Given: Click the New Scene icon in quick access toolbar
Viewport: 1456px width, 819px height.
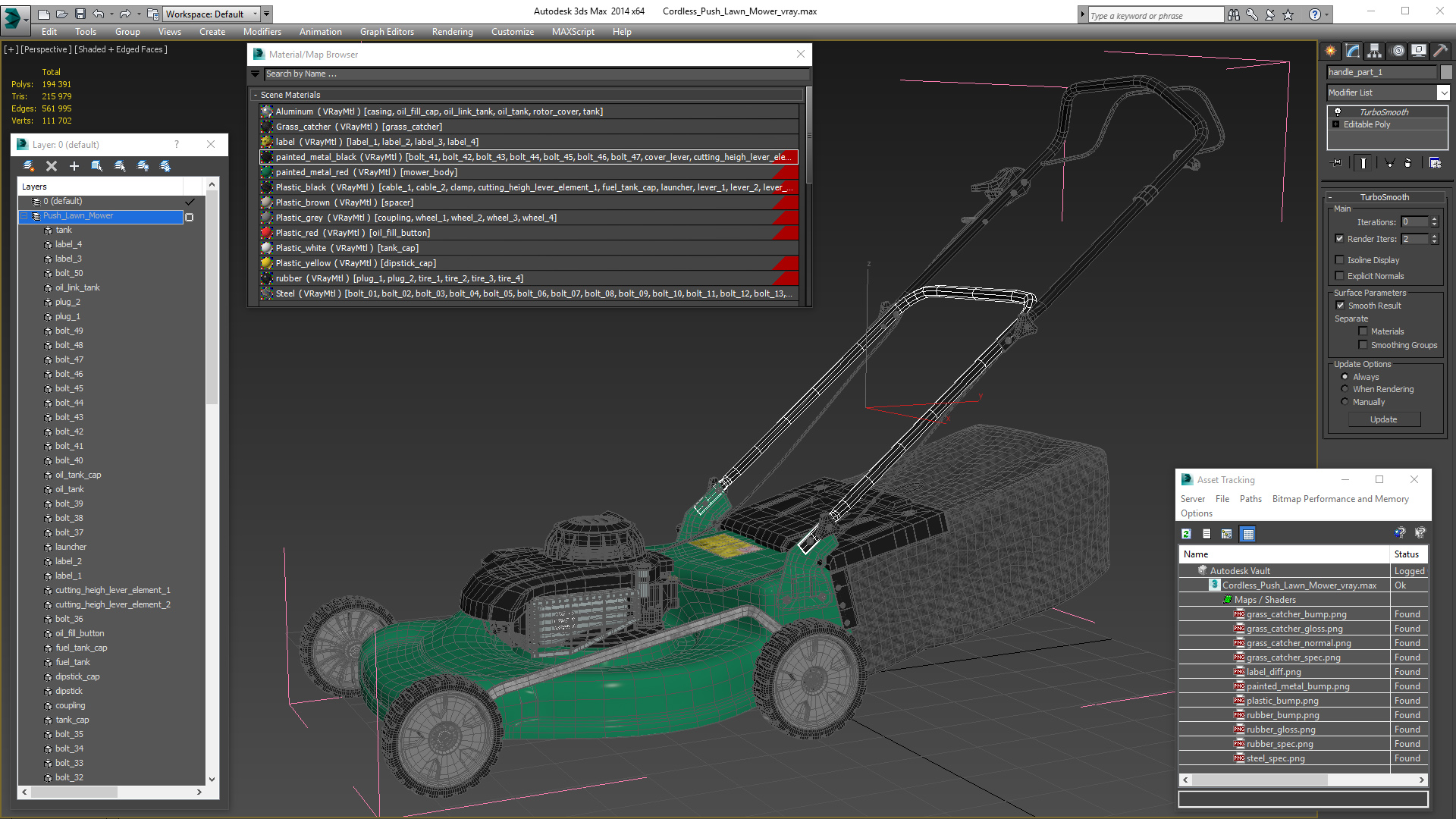Looking at the screenshot, I should pyautogui.click(x=44, y=14).
